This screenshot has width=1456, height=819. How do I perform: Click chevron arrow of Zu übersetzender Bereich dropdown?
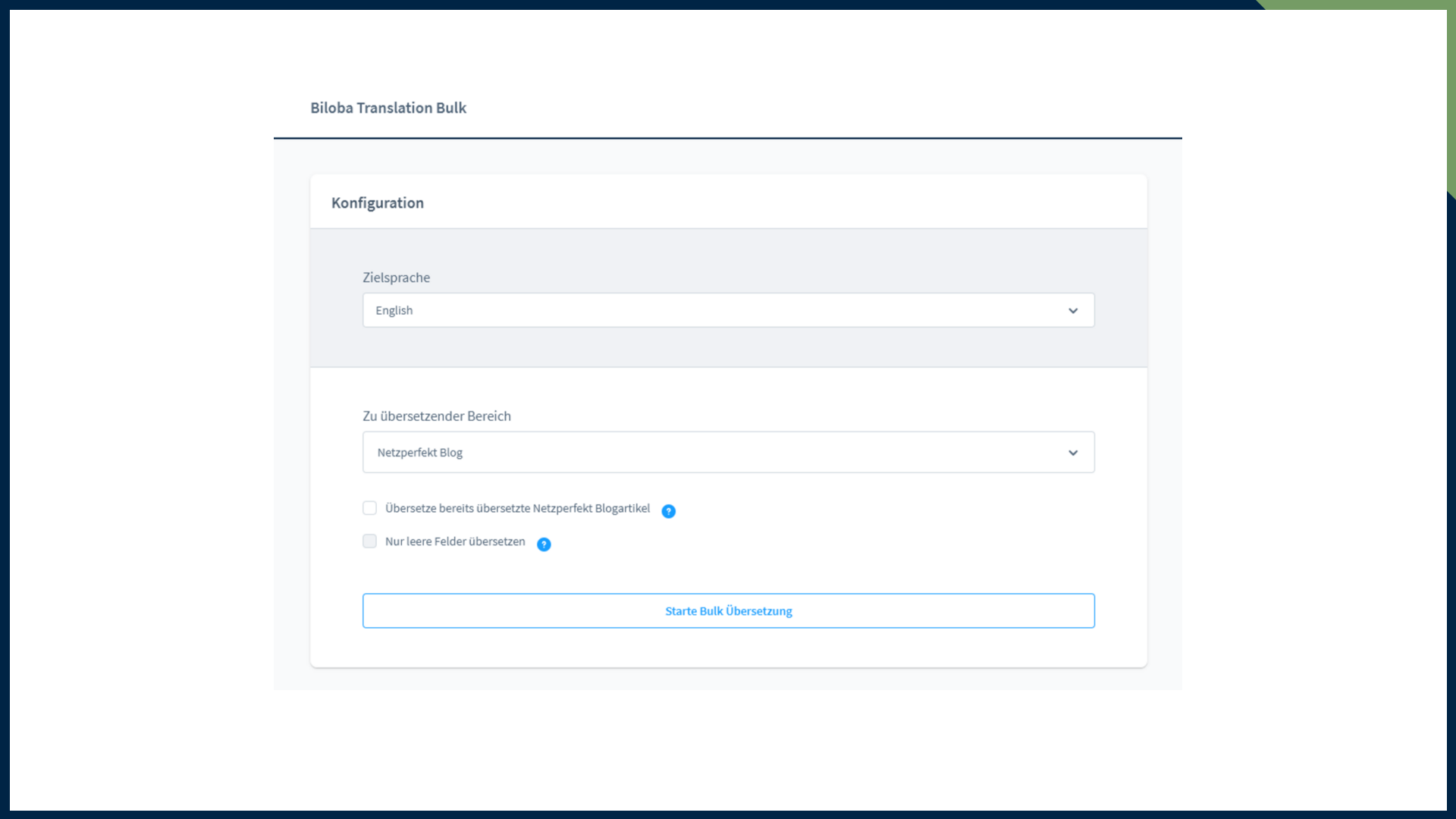tap(1073, 453)
